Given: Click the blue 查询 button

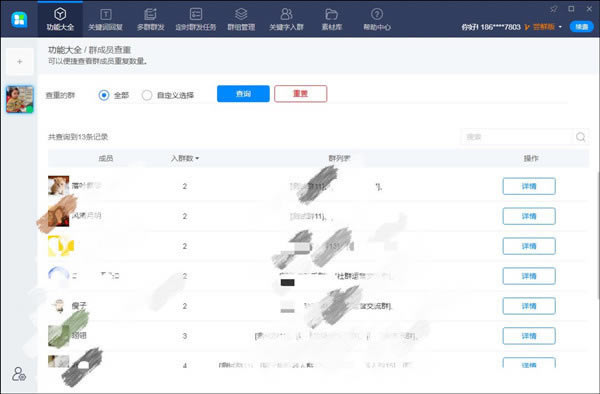Looking at the screenshot, I should (243, 94).
